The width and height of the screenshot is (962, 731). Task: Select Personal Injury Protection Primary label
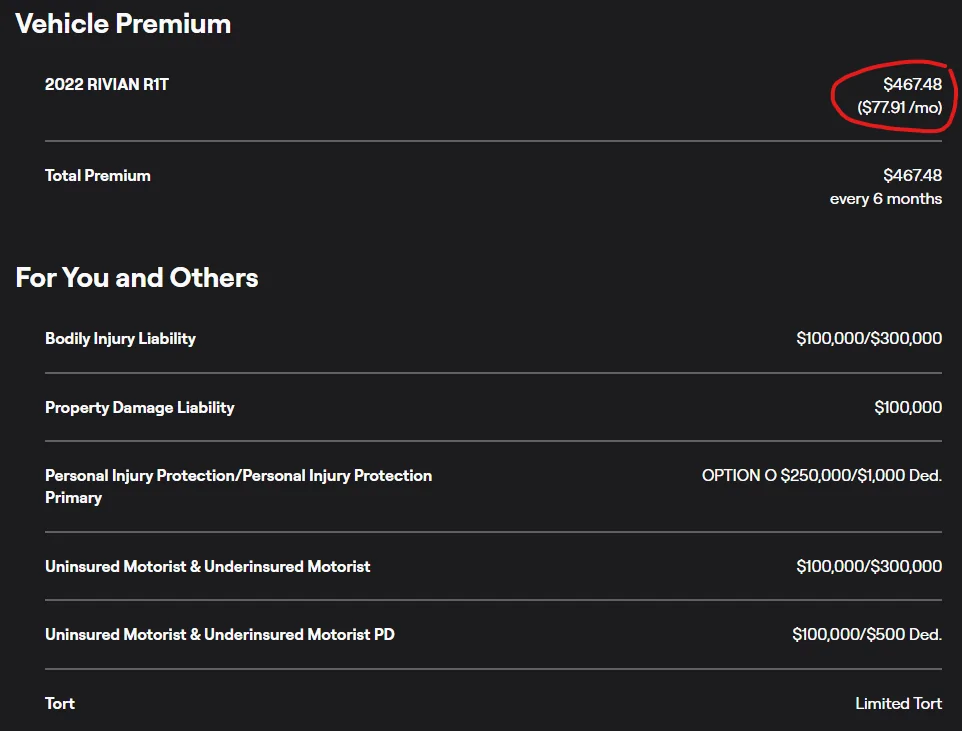click(239, 487)
